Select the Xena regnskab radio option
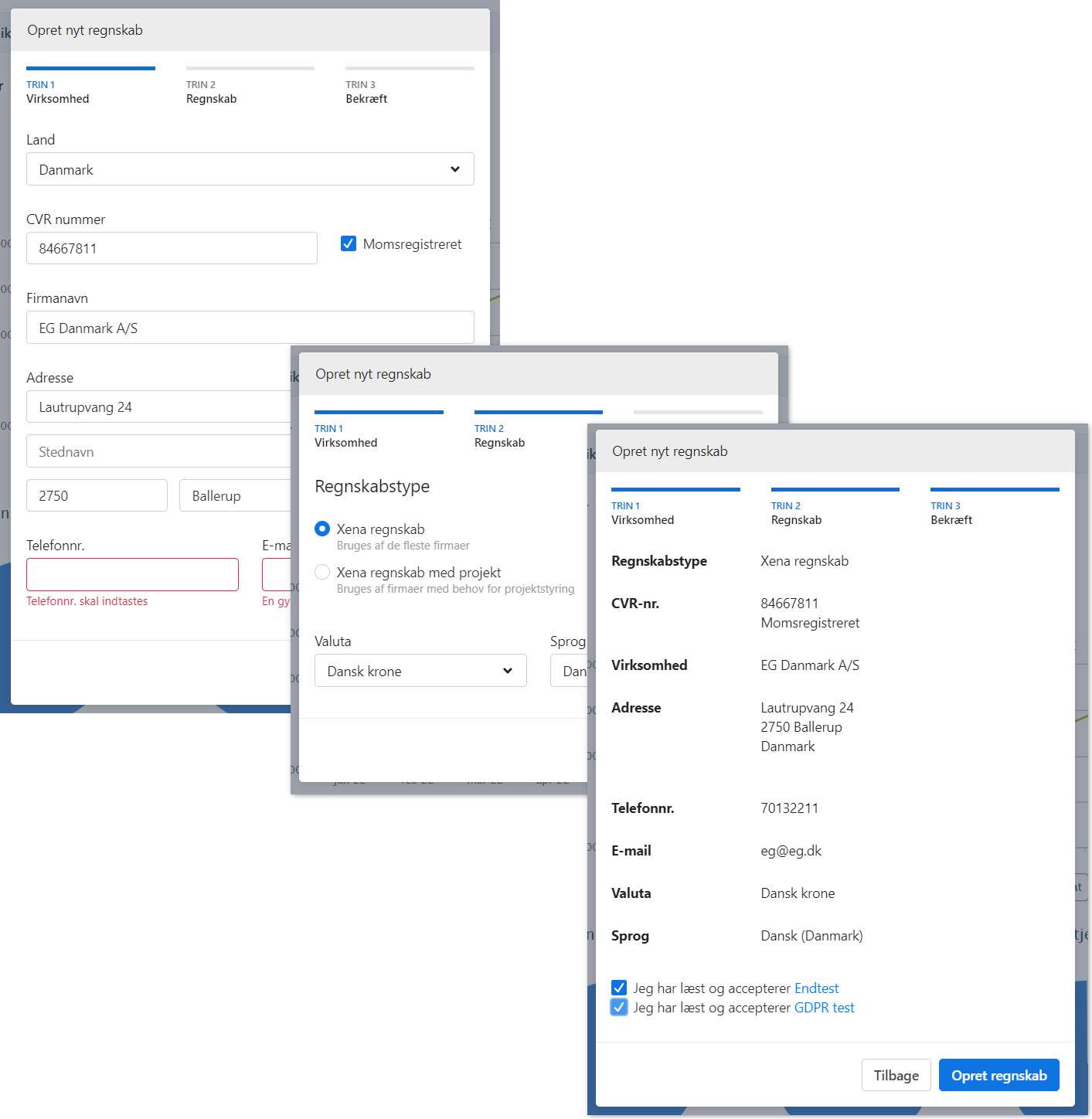Screen dimensions: 1092x1119 [322, 529]
